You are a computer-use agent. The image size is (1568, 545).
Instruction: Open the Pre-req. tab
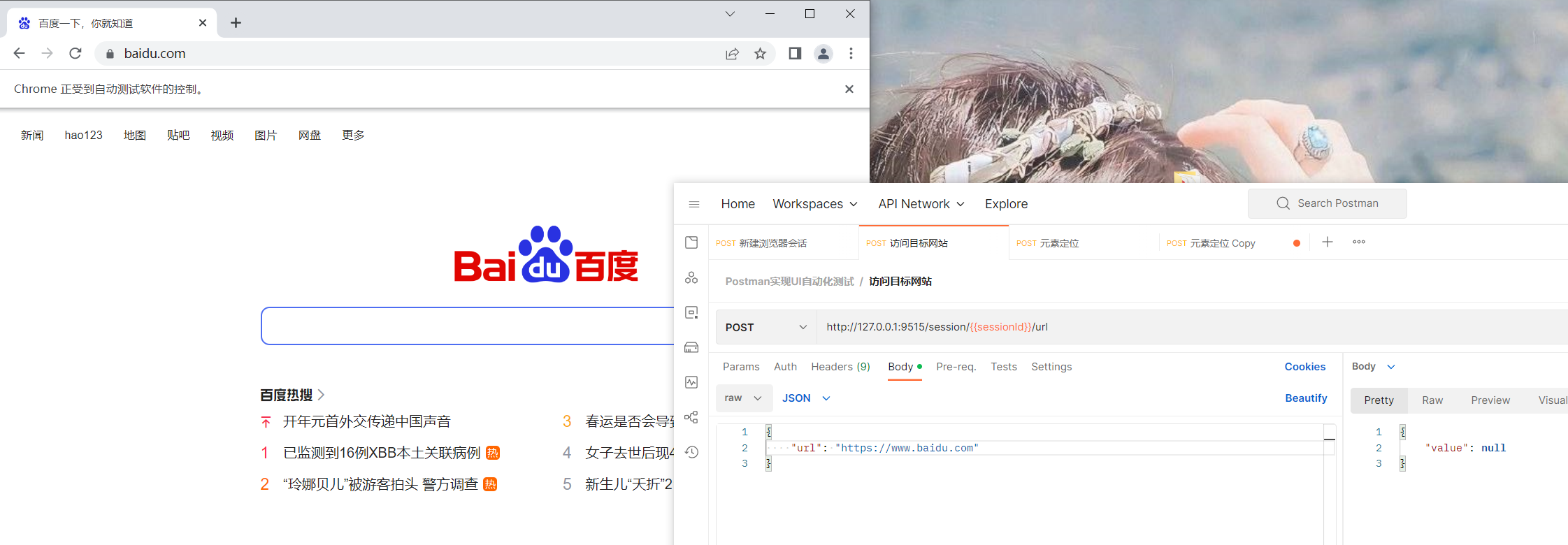[956, 366]
